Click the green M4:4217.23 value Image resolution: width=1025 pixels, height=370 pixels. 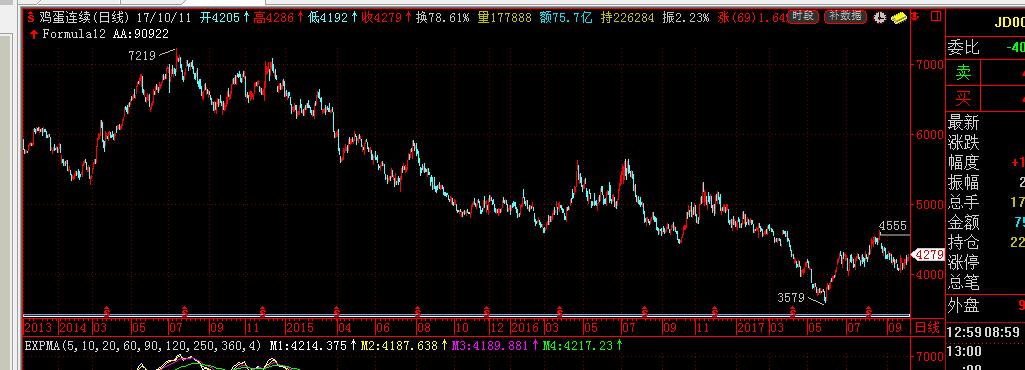coord(578,345)
